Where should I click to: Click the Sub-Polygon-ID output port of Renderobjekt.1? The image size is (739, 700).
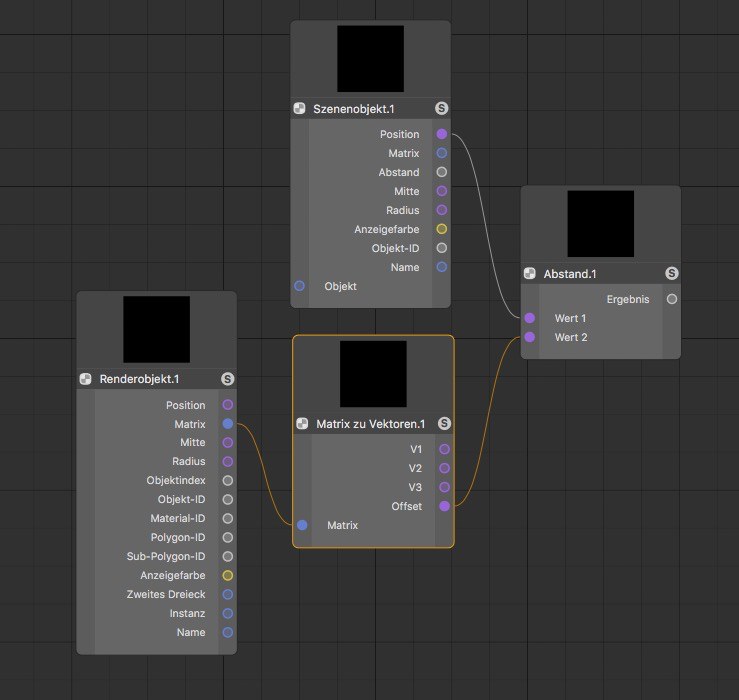pos(228,556)
